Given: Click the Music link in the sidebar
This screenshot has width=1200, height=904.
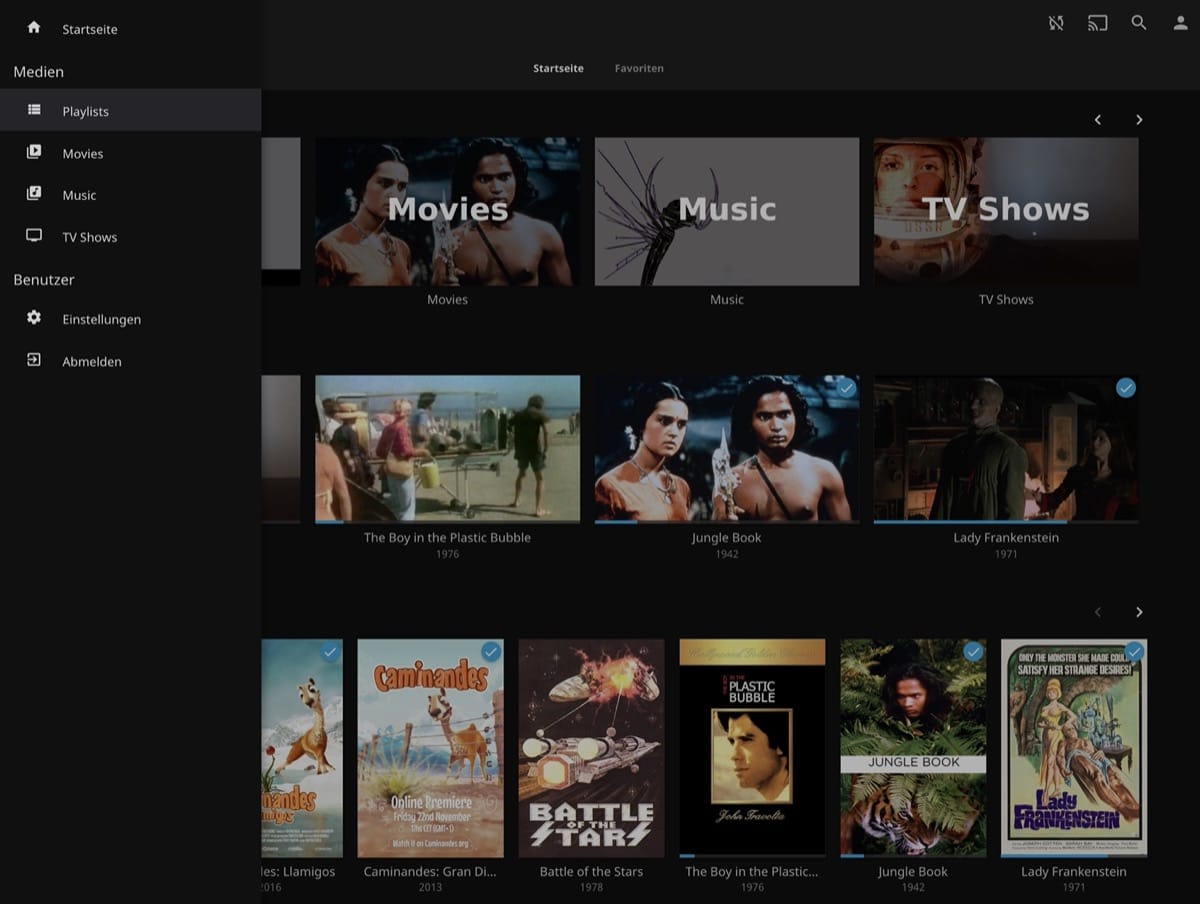Looking at the screenshot, I should 79,195.
